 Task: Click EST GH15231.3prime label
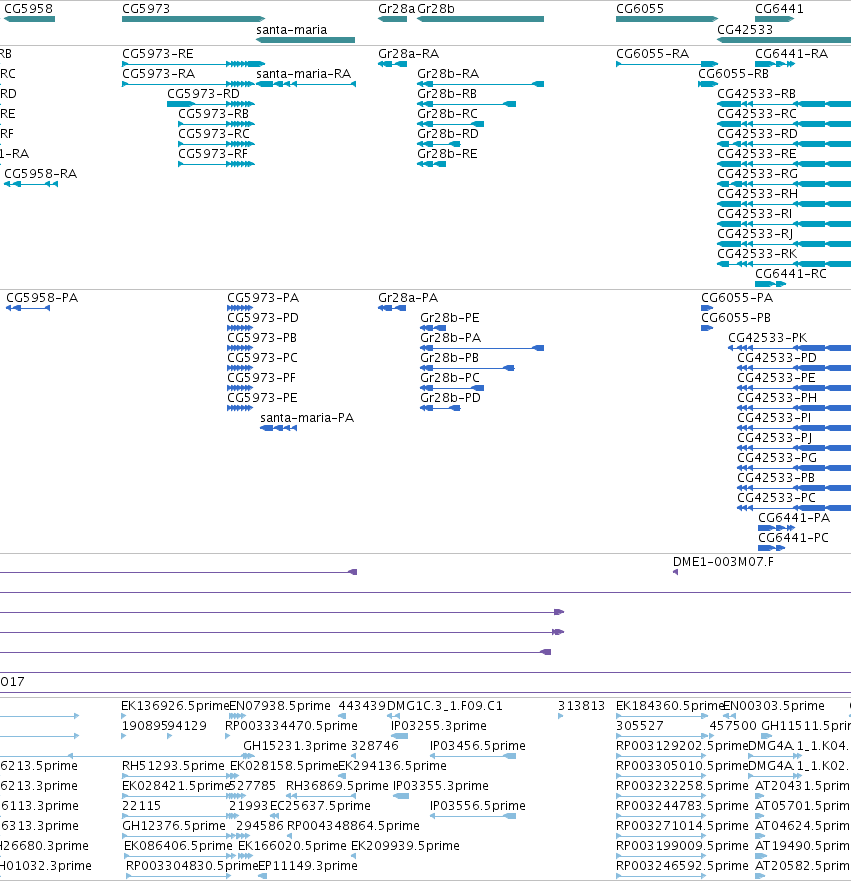pyautogui.click(x=294, y=746)
